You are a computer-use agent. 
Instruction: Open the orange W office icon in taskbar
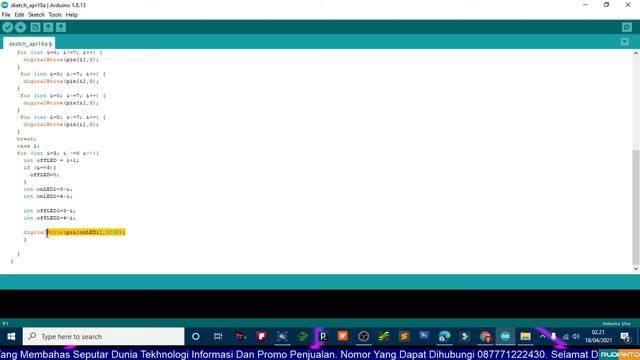coord(343,336)
